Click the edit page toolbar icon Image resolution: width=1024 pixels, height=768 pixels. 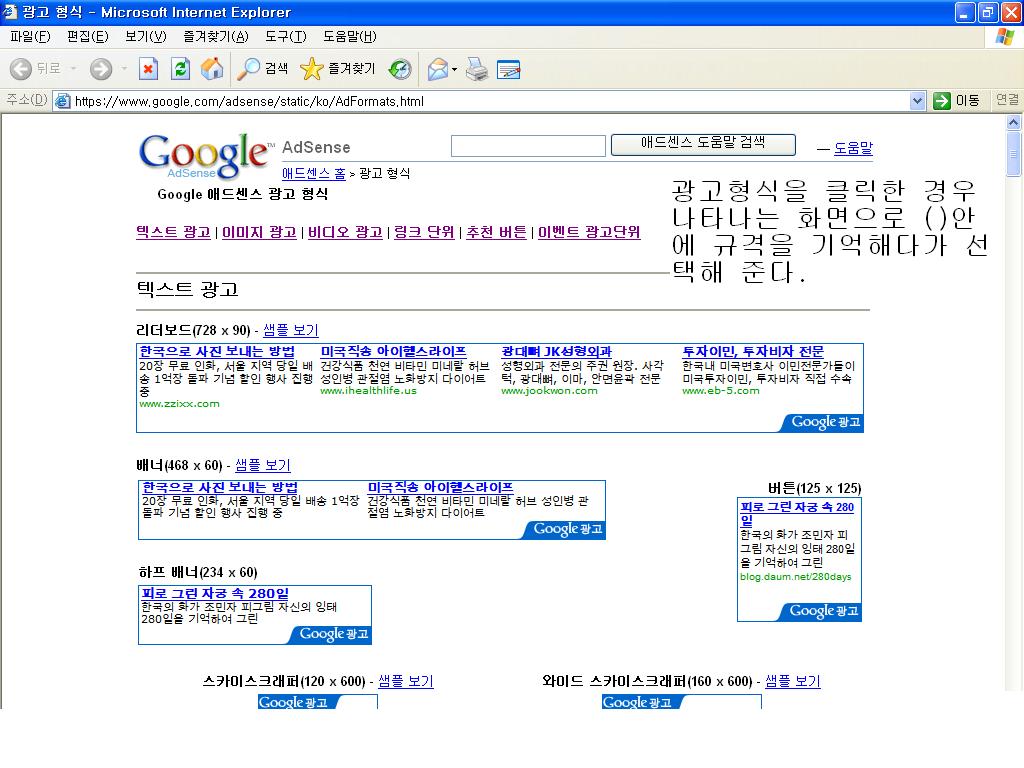(509, 69)
